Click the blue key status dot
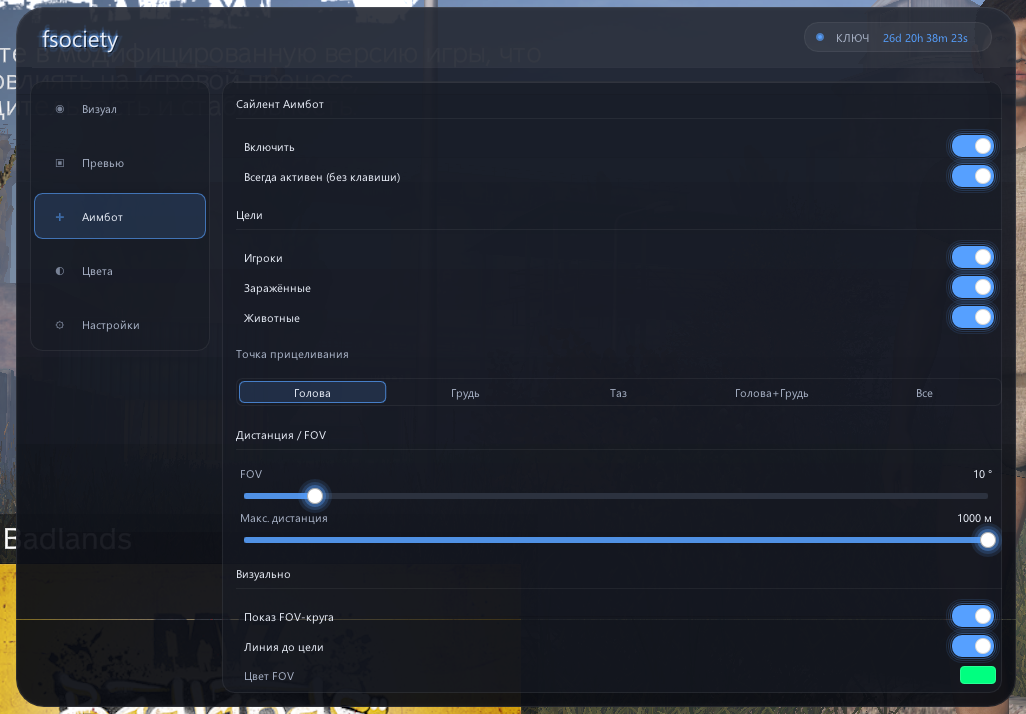 tap(820, 37)
